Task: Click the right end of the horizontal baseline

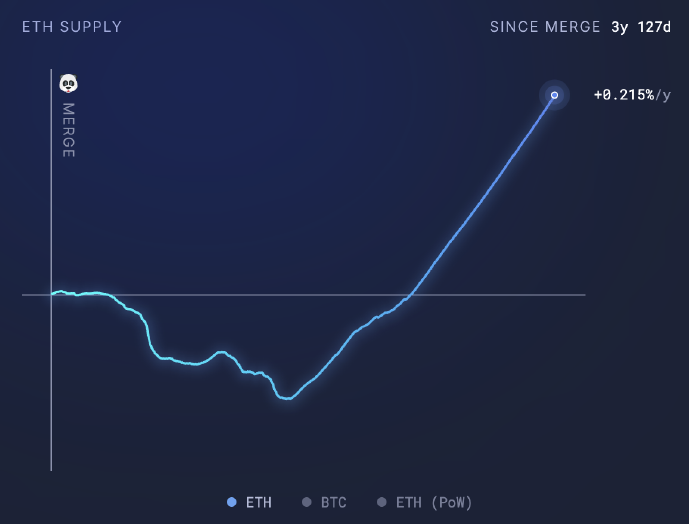Action: click(583, 295)
